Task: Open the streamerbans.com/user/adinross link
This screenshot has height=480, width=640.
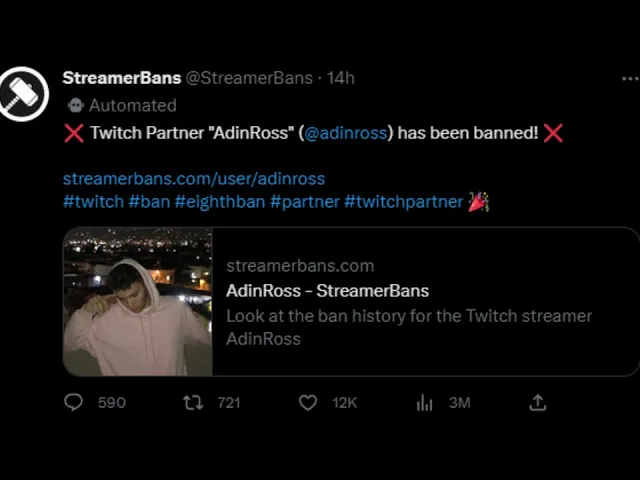Action: point(194,179)
